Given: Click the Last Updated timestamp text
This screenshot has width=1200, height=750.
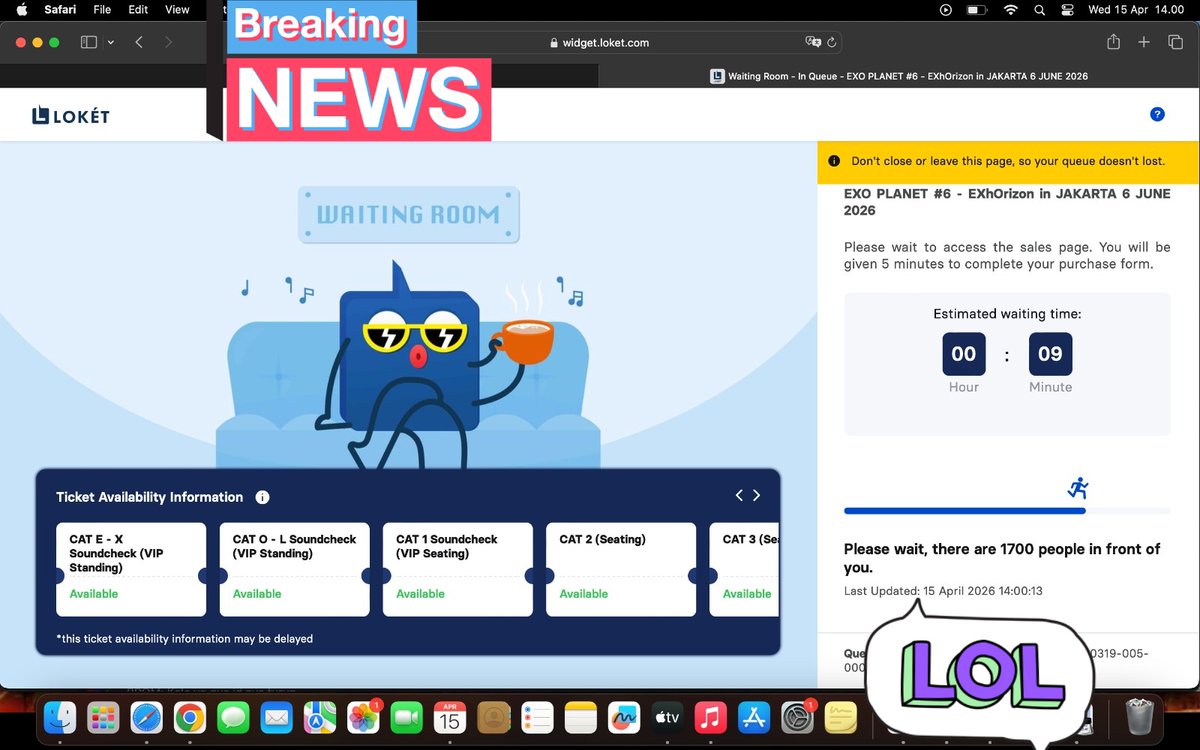Looking at the screenshot, I should coord(943,591).
